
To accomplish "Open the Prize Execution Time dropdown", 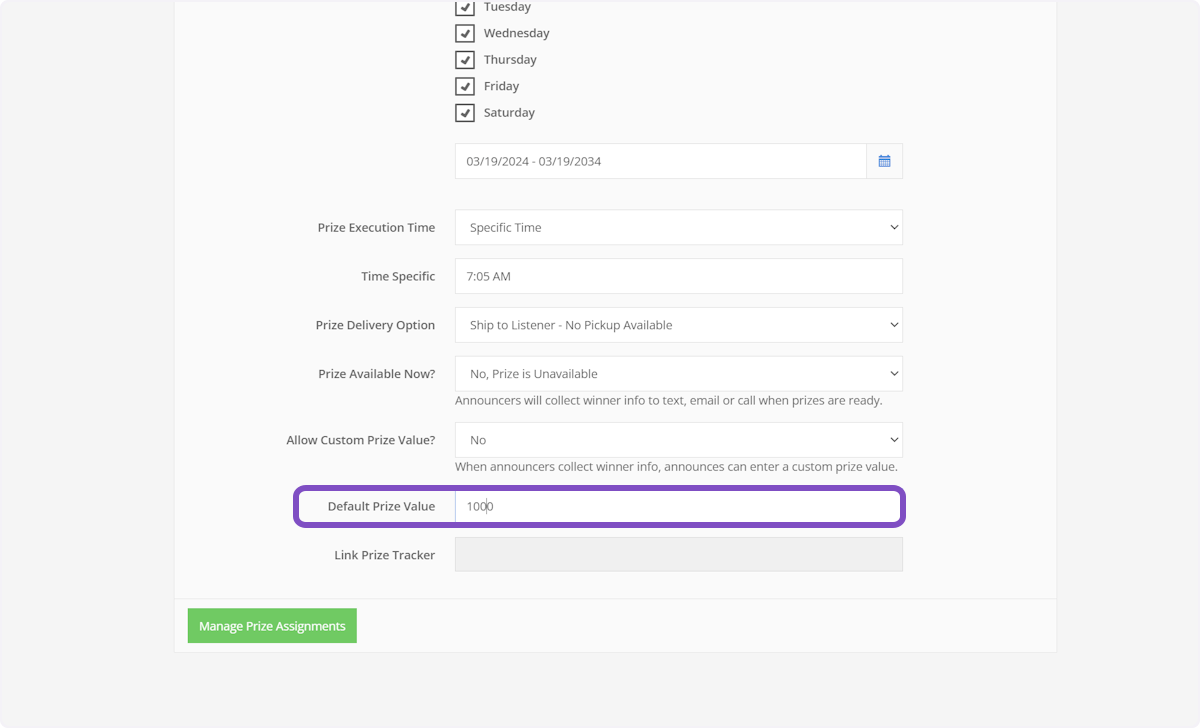I will (x=678, y=227).
